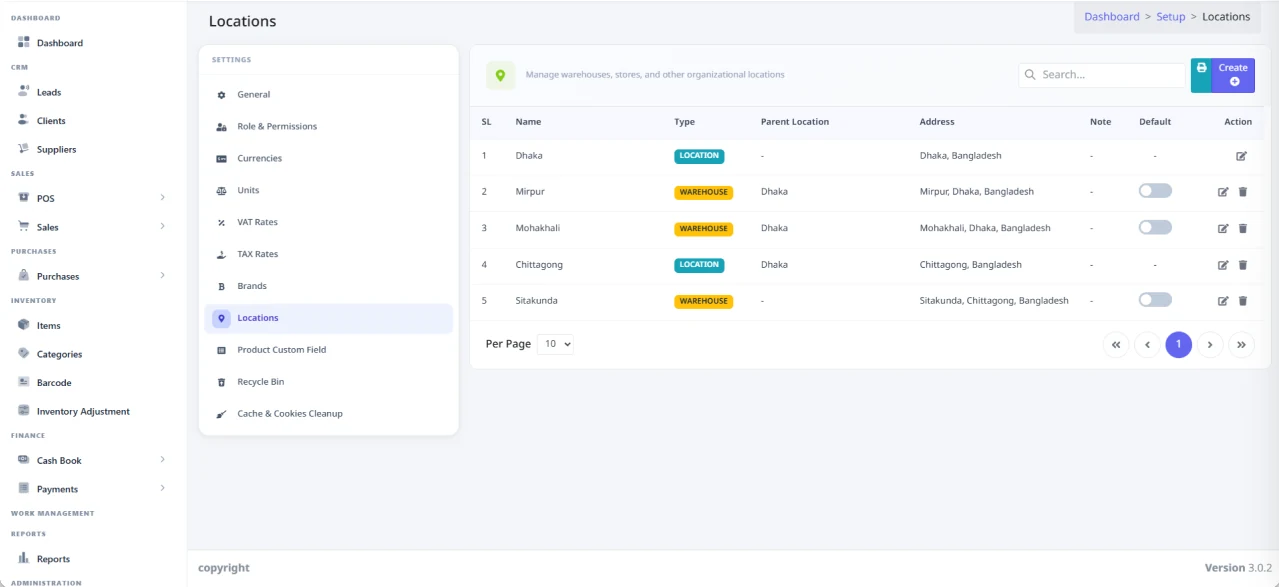This screenshot has width=1279, height=587.
Task: Click the Dashboard grid icon in sidebar
Action: 24,42
